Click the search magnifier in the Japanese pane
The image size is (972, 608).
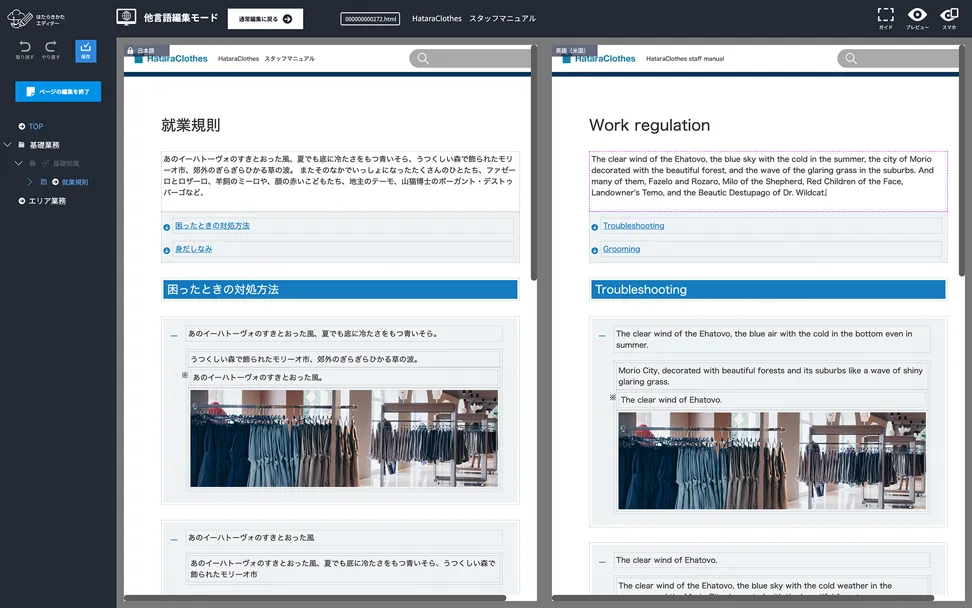(x=423, y=59)
